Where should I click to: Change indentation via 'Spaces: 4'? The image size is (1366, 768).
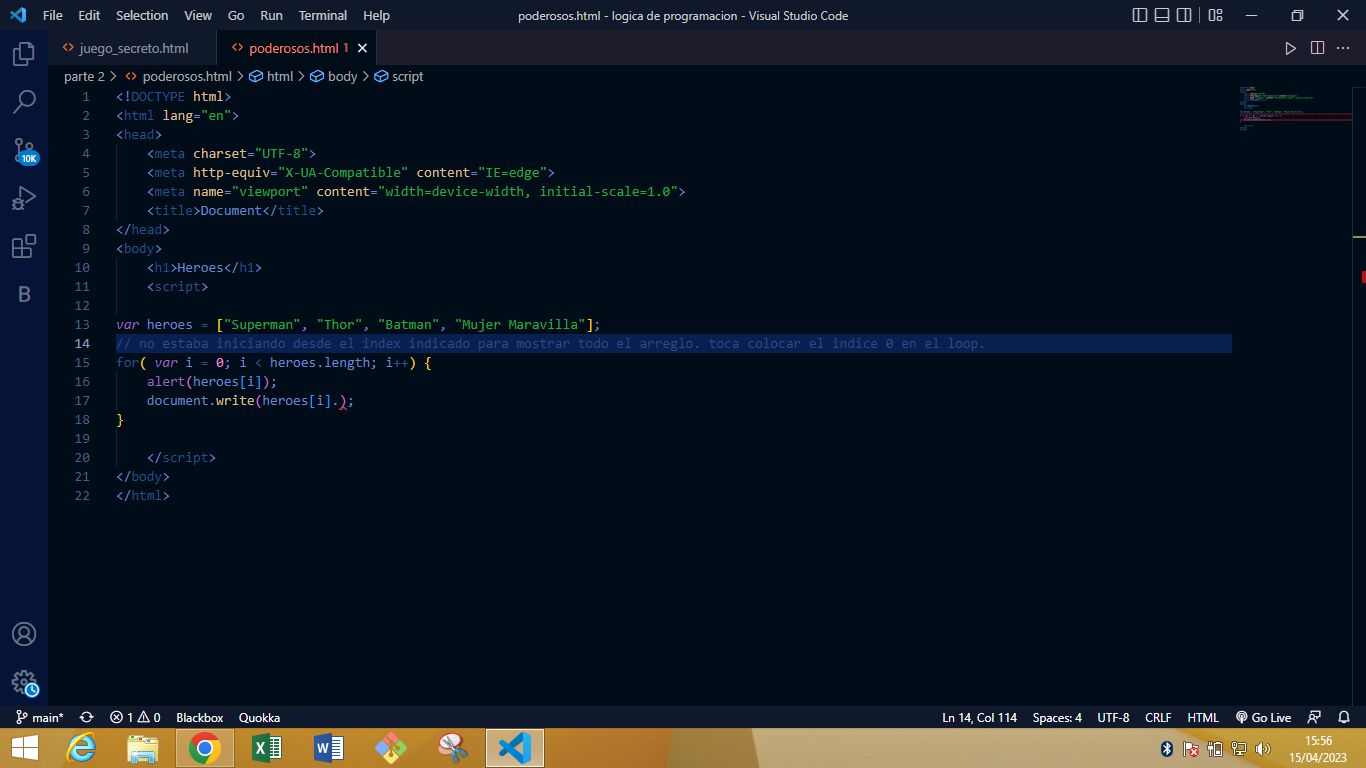[x=1057, y=717]
